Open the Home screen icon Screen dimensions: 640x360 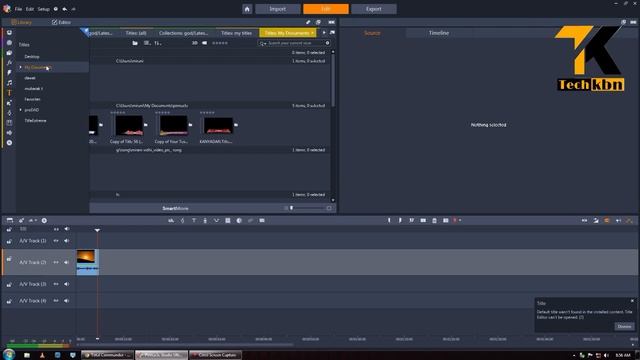coord(247,9)
